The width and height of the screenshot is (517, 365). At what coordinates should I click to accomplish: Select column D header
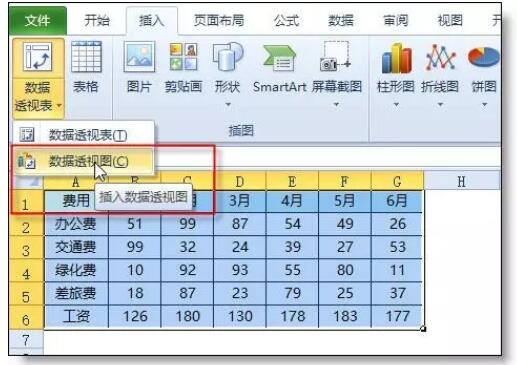240,181
